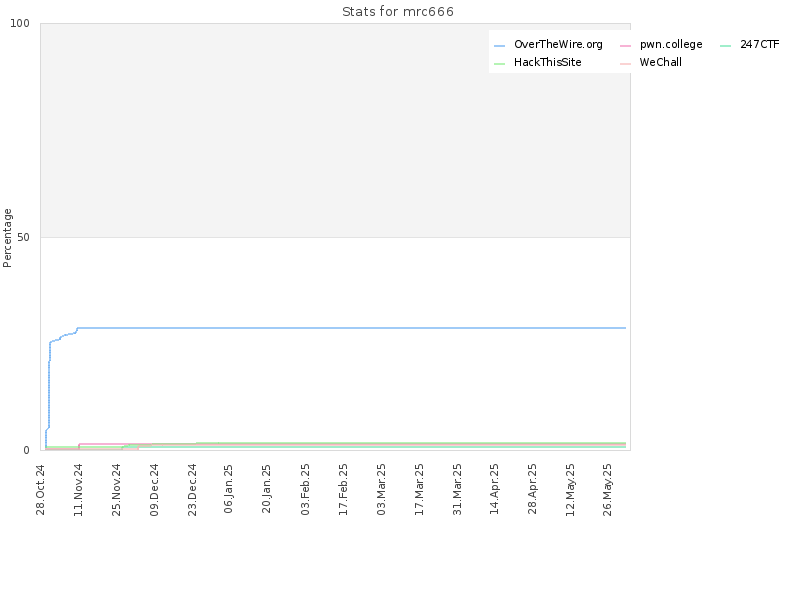Click the 17.Mar.25 date label
The width and height of the screenshot is (800, 600).
[419, 489]
